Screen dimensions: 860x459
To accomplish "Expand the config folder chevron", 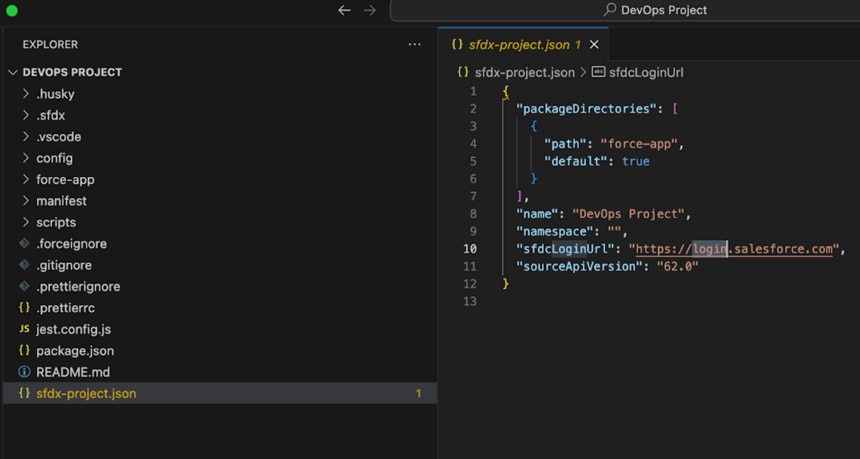I will (26, 158).
